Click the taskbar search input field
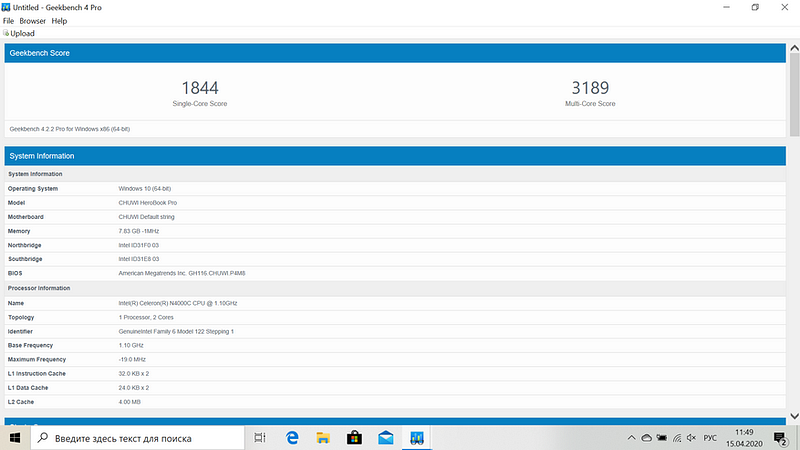Image resolution: width=800 pixels, height=450 pixels. click(138, 438)
